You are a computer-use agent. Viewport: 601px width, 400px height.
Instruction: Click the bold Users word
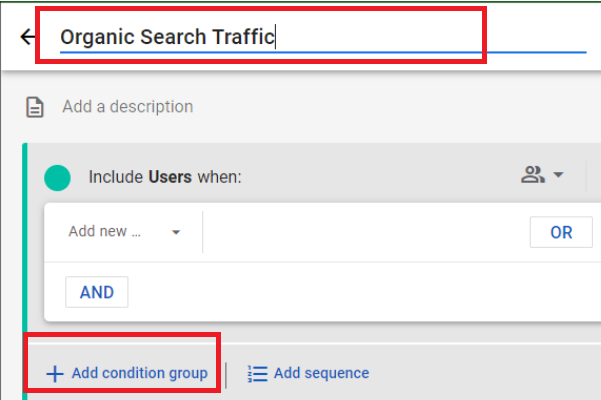tap(170, 177)
